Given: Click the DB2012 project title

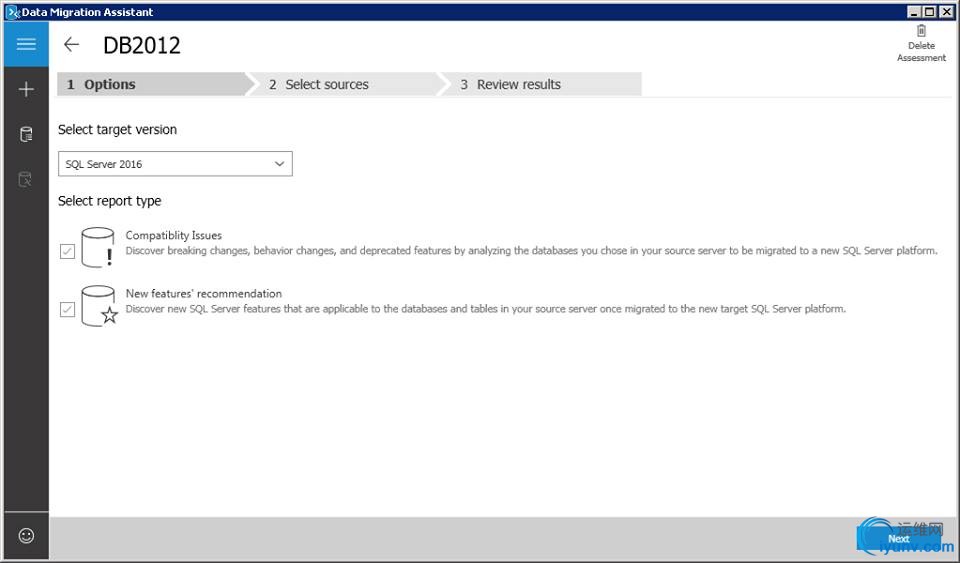Looking at the screenshot, I should tap(142, 45).
